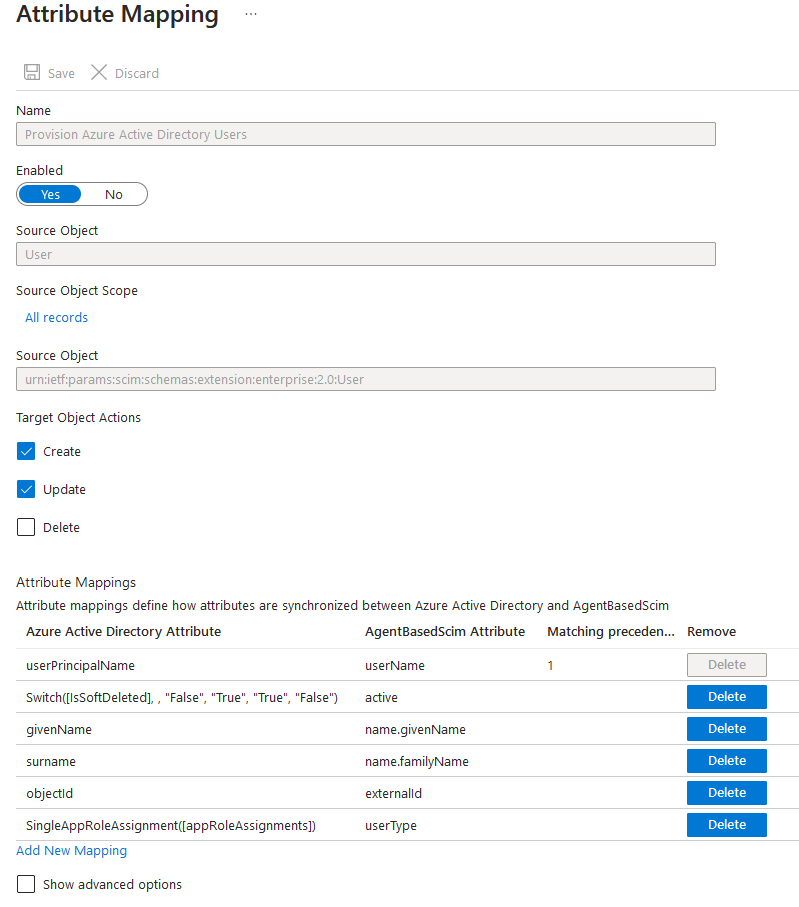The height and width of the screenshot is (907, 799).
Task: Set Enabled toggle to Yes
Action: click(x=50, y=194)
